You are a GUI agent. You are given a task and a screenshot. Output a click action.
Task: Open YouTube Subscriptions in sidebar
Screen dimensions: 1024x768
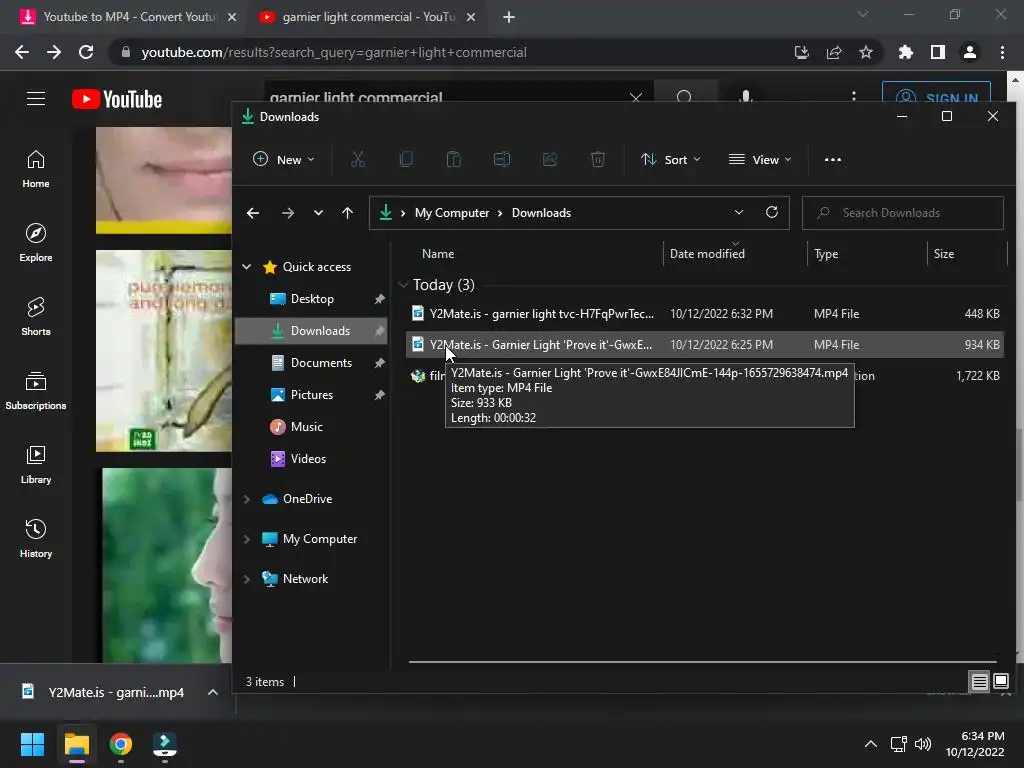coord(36,391)
